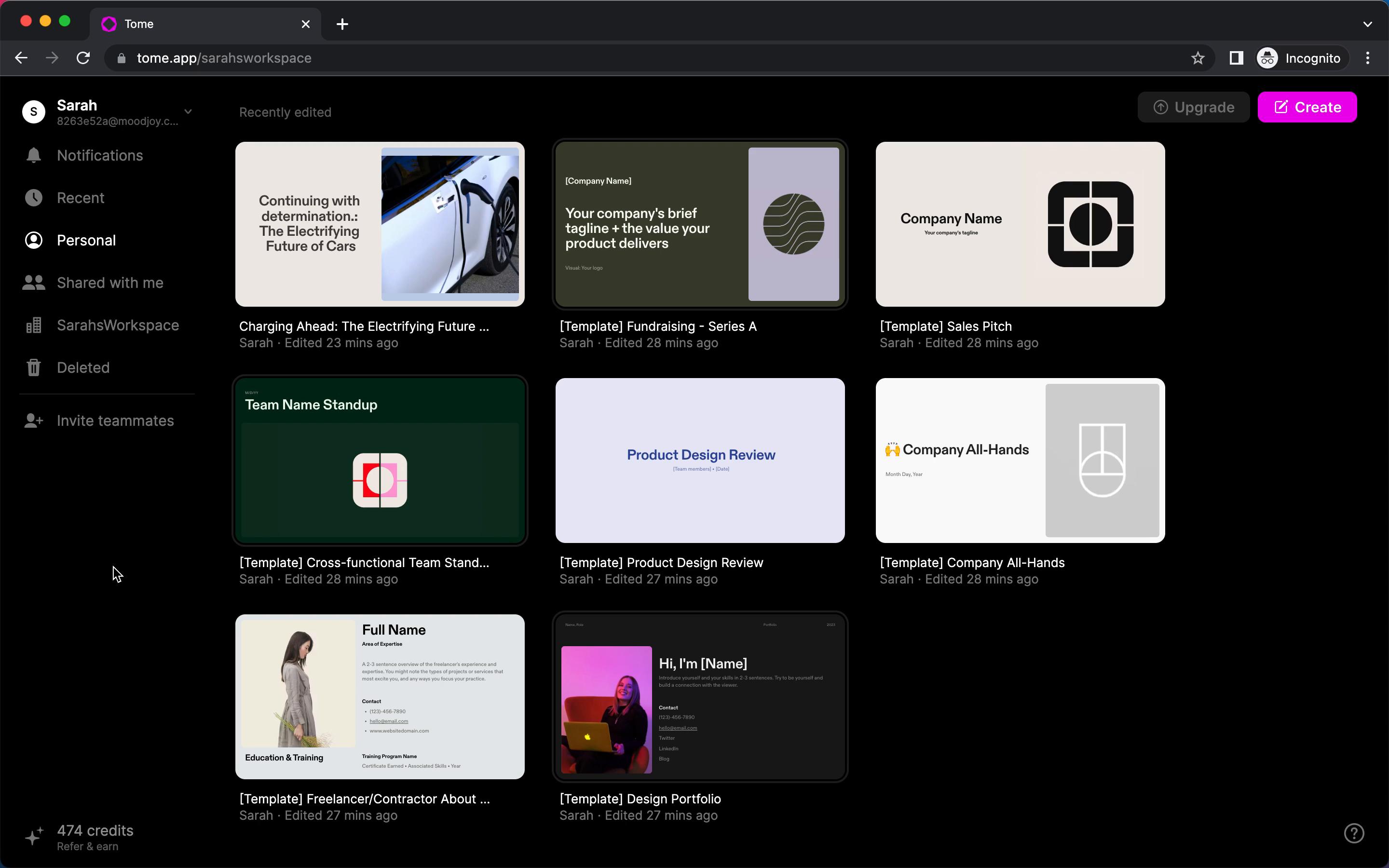Screen dimensions: 1389x868
Task: Click the Upgrade button
Action: tap(1193, 106)
